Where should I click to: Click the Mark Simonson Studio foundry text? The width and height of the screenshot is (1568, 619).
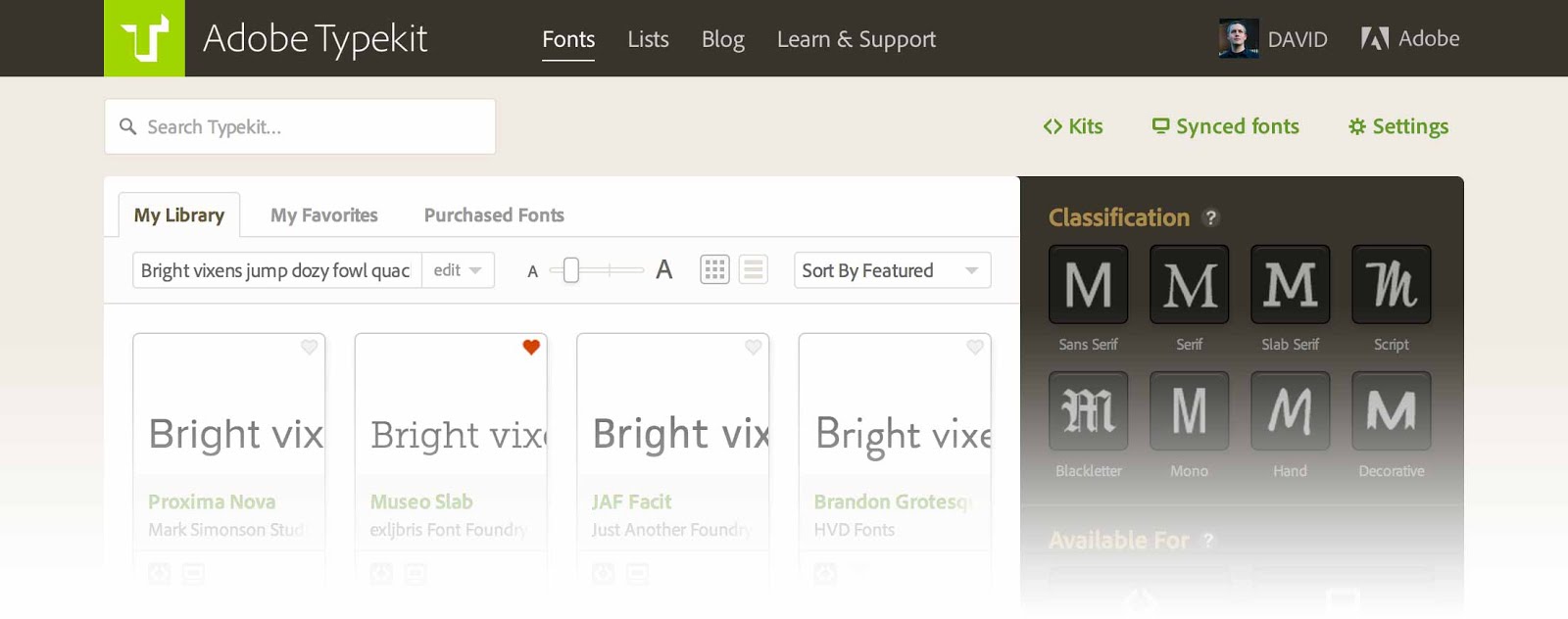click(x=226, y=530)
